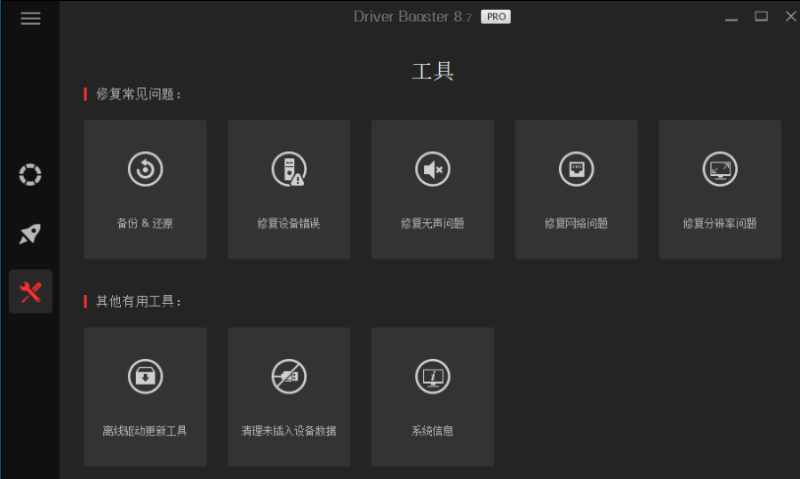Screen dimensions: 800x479
Task: Open 系统信息 label
Action: coord(433,431)
